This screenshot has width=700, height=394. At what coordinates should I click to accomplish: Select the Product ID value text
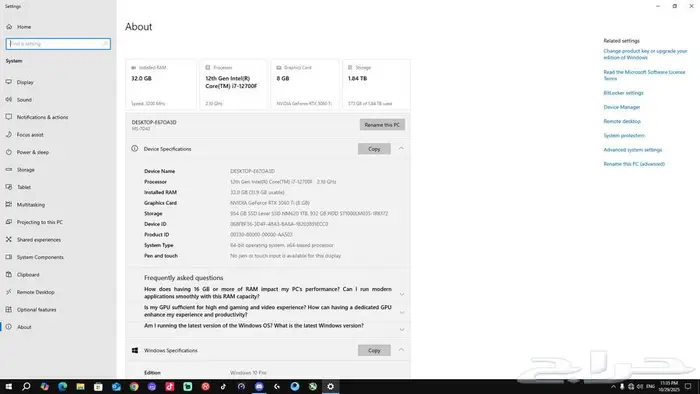(261, 235)
